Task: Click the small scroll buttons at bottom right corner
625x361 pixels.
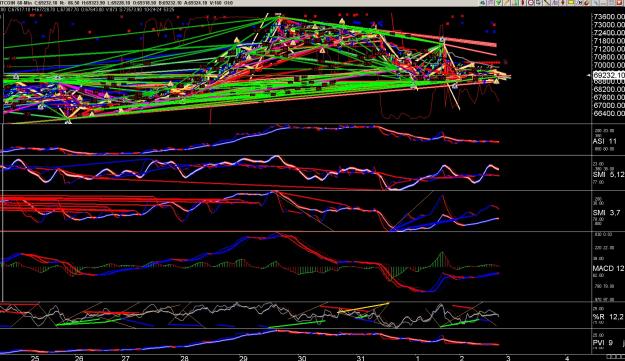Action: [x=615, y=357]
